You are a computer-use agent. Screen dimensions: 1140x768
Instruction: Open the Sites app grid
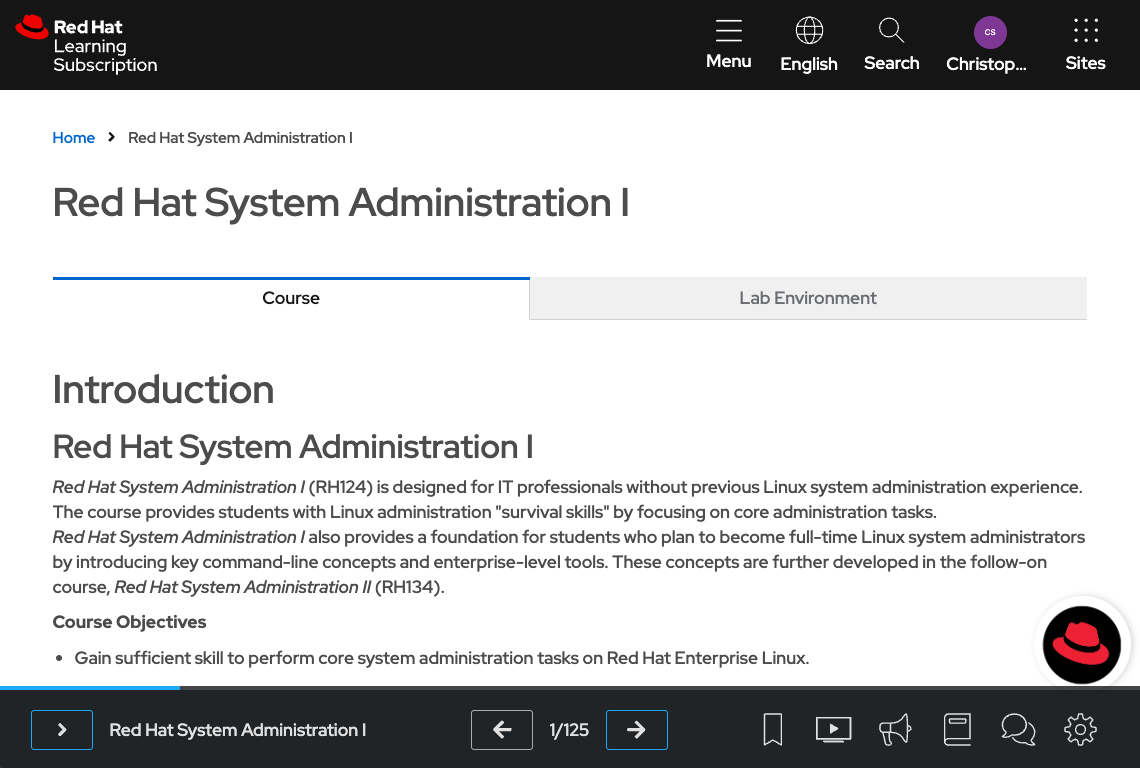click(1085, 42)
